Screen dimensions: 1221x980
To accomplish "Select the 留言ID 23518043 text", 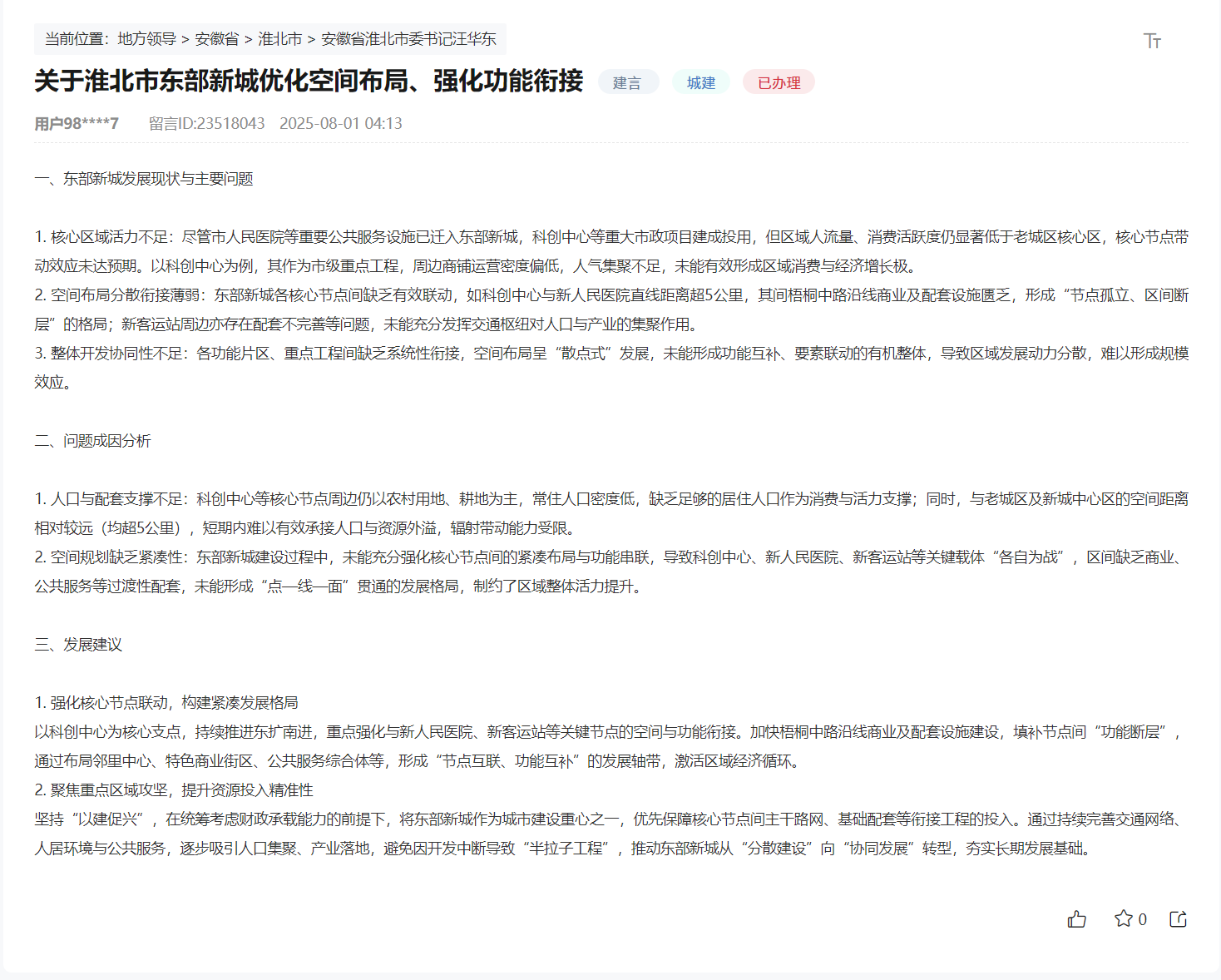I will pyautogui.click(x=206, y=122).
